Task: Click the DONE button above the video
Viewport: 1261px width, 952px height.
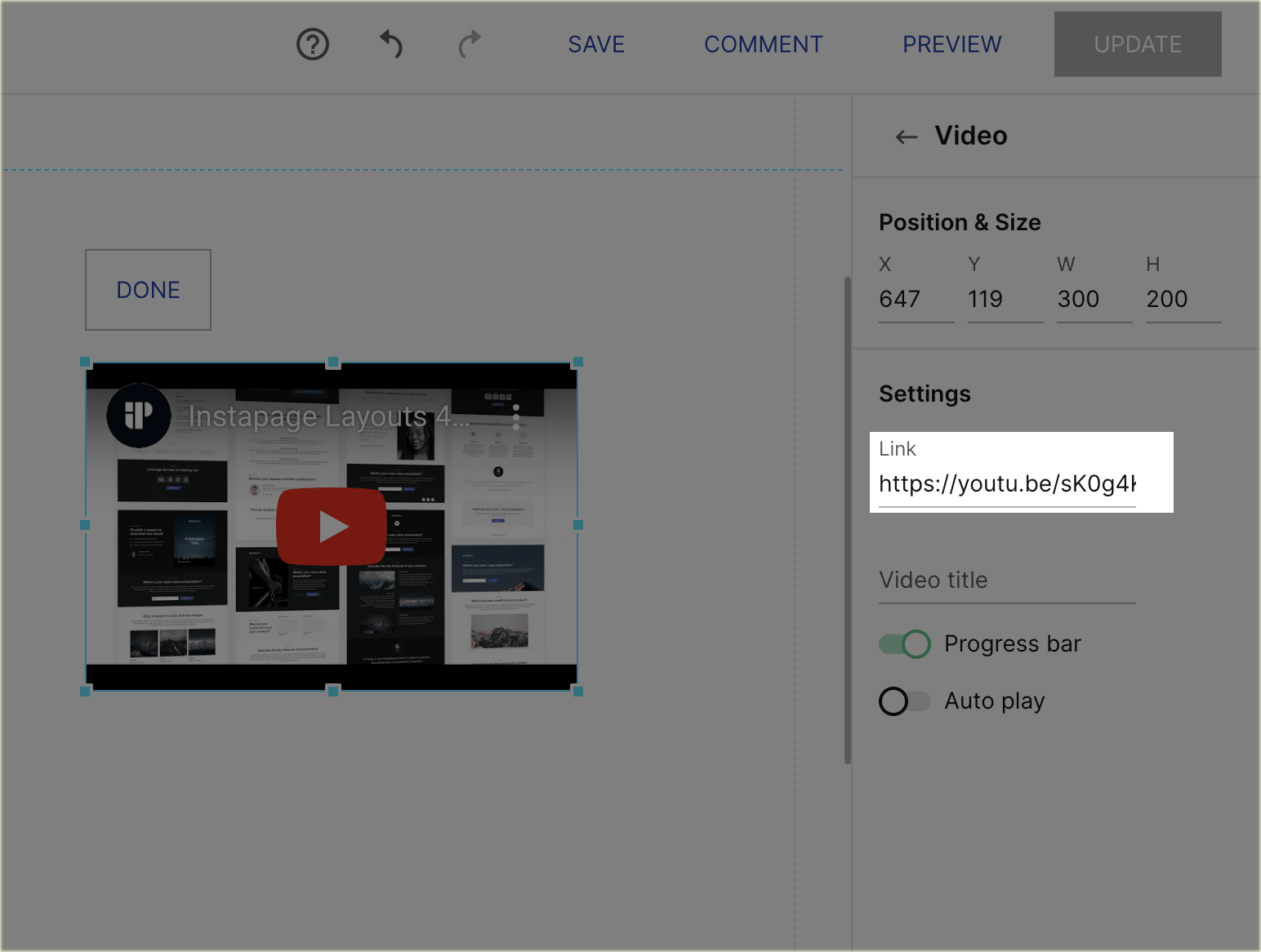Action: pyautogui.click(x=148, y=290)
